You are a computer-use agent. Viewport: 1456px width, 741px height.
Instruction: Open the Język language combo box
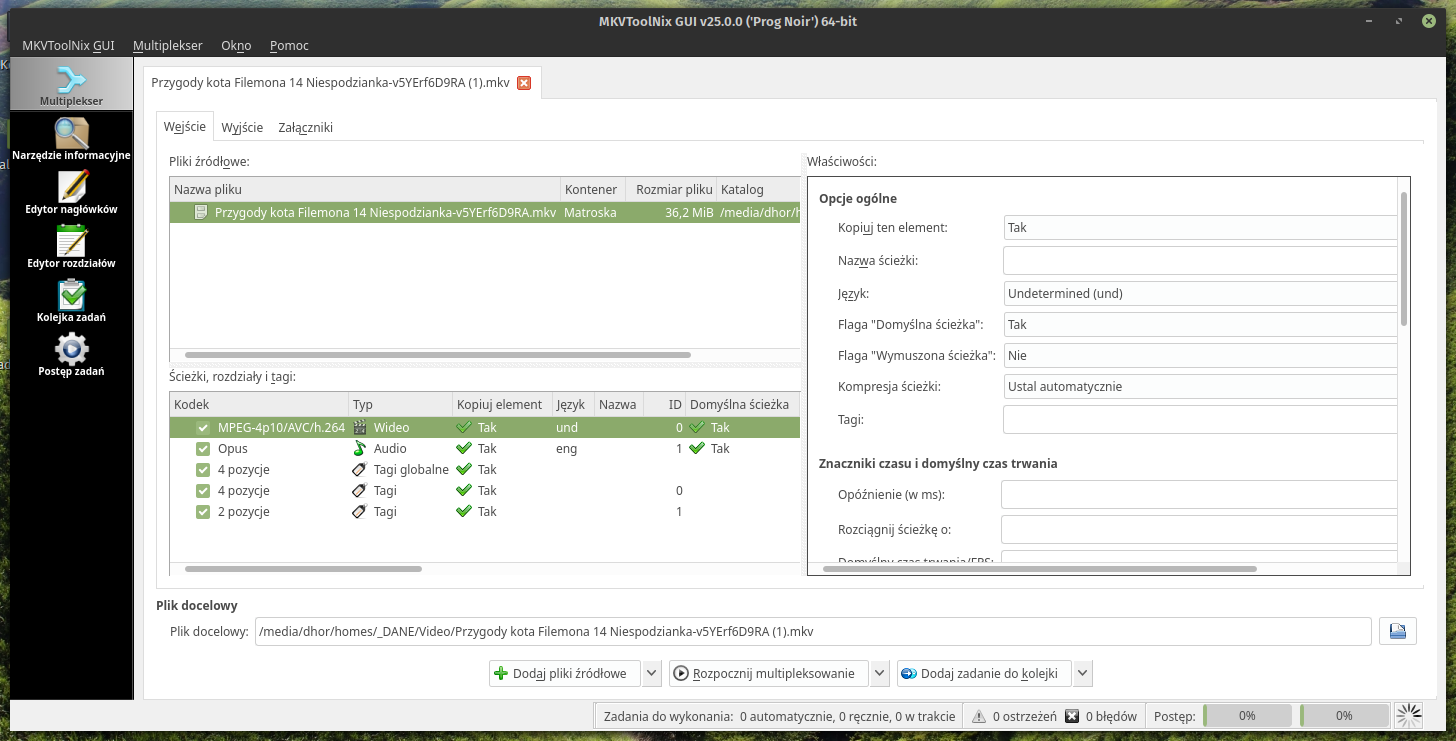(1200, 293)
